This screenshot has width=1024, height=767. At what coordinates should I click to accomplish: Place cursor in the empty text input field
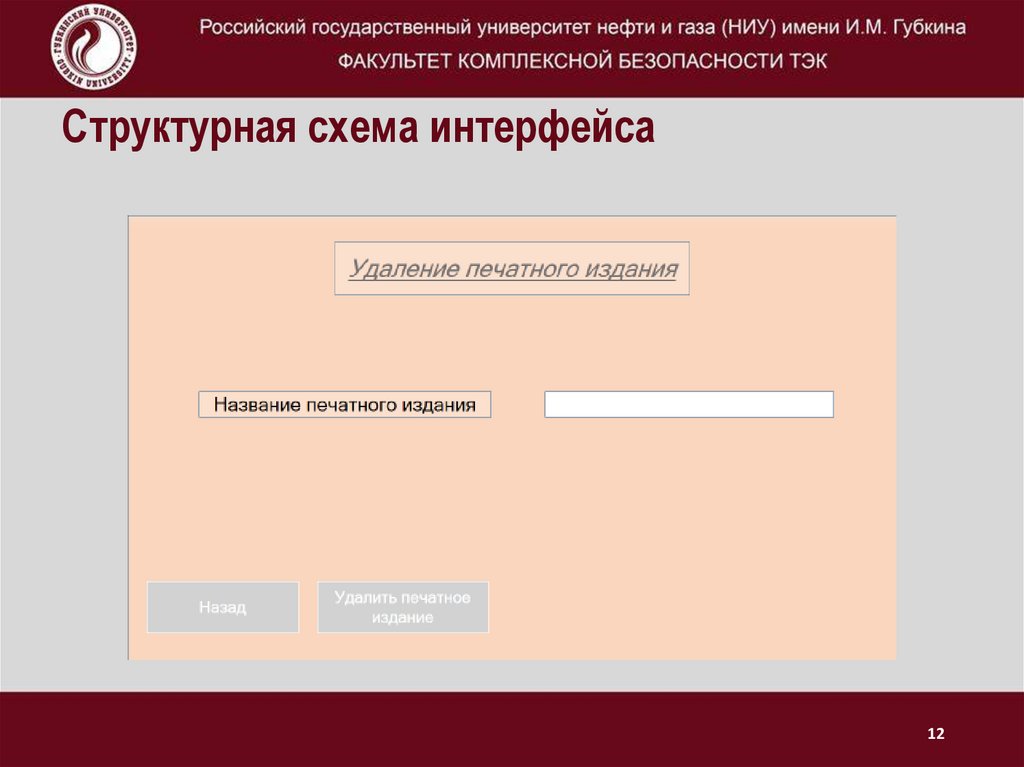[688, 403]
